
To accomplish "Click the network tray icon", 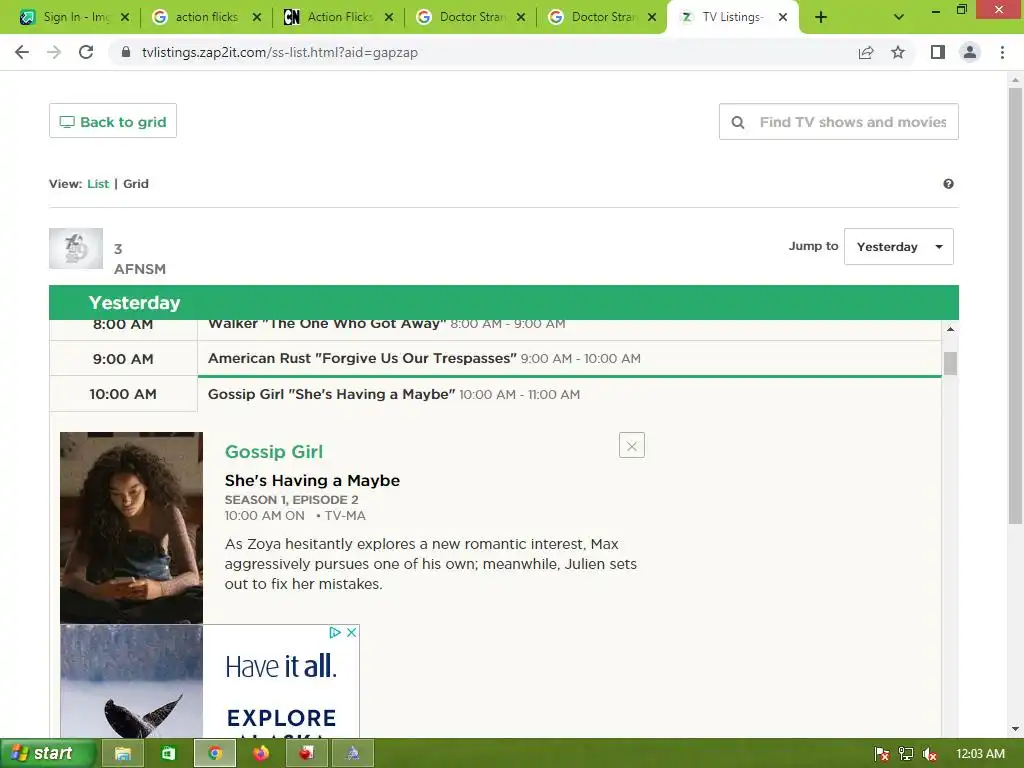I will point(906,754).
